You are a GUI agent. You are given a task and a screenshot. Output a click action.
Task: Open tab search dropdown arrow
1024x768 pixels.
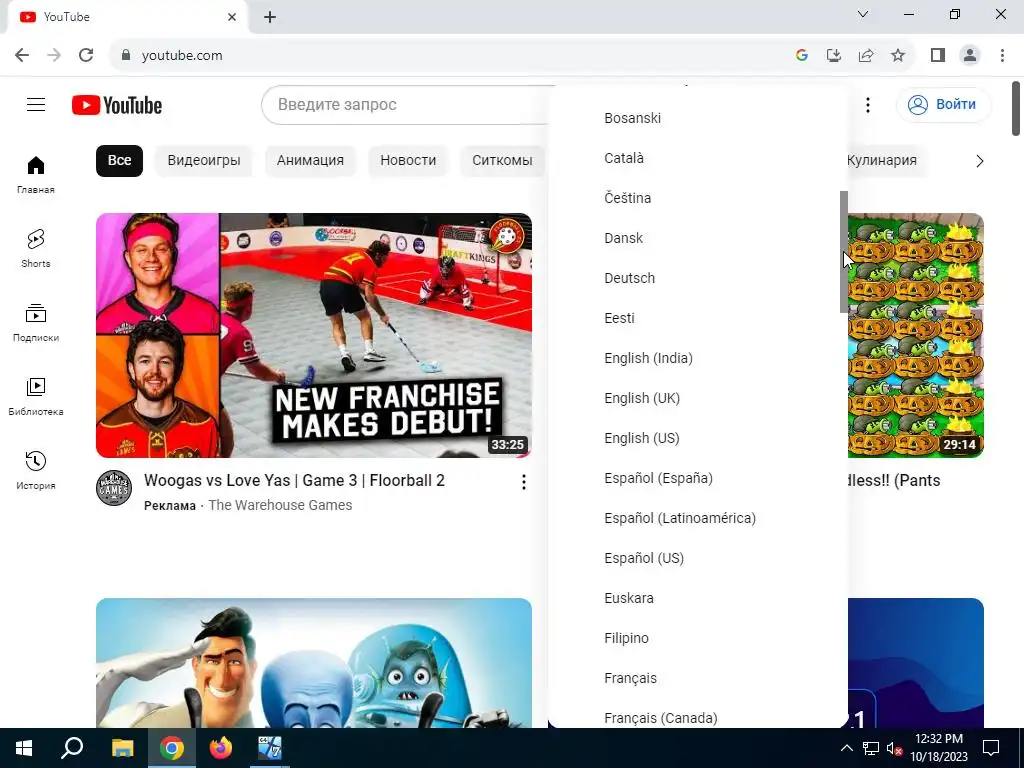[863, 14]
